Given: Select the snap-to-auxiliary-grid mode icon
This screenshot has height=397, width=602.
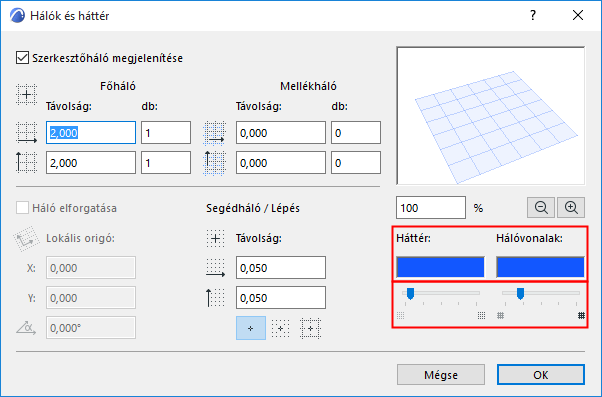Looking at the screenshot, I should (x=281, y=328).
